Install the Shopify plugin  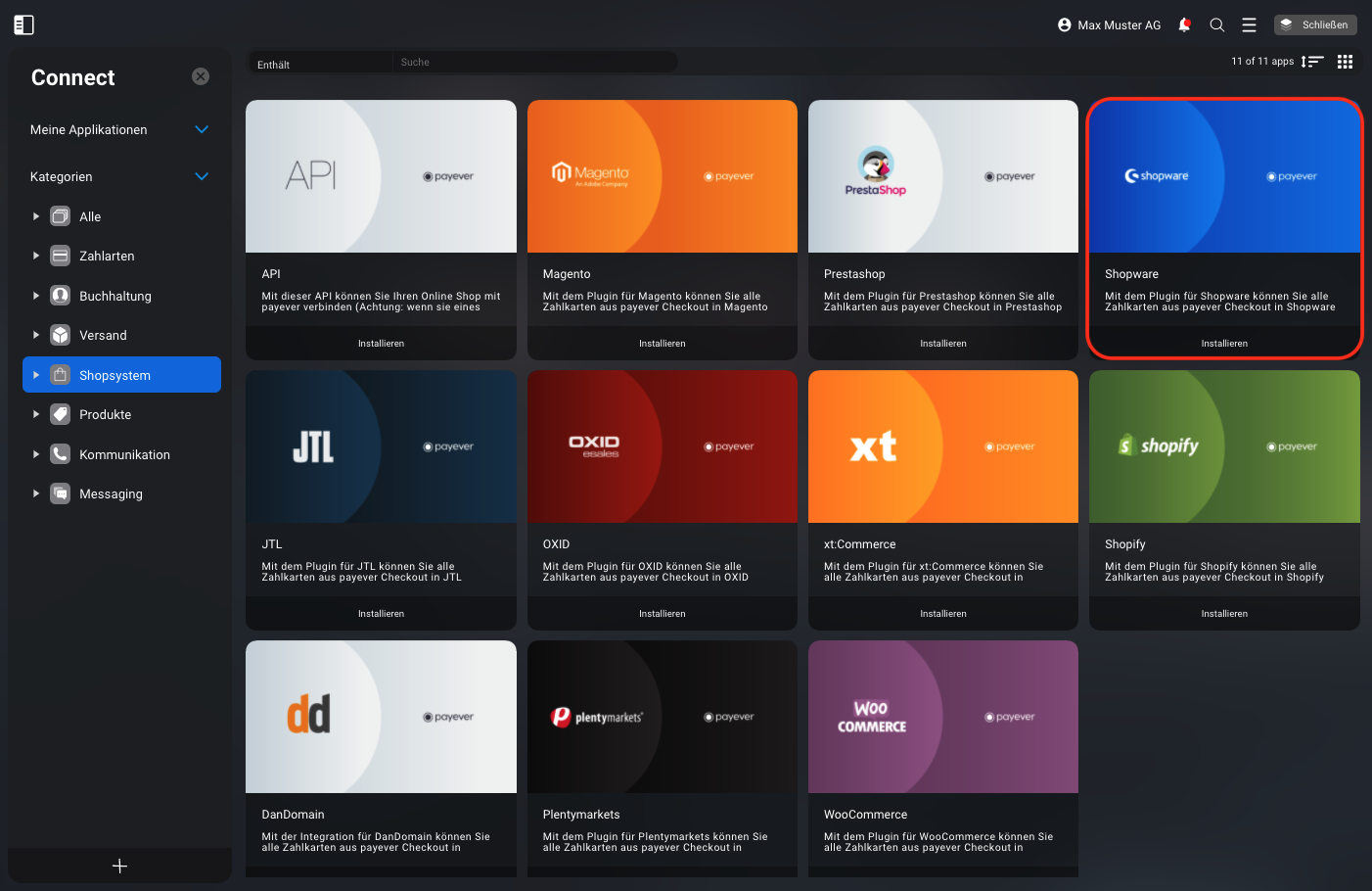pyautogui.click(x=1224, y=614)
